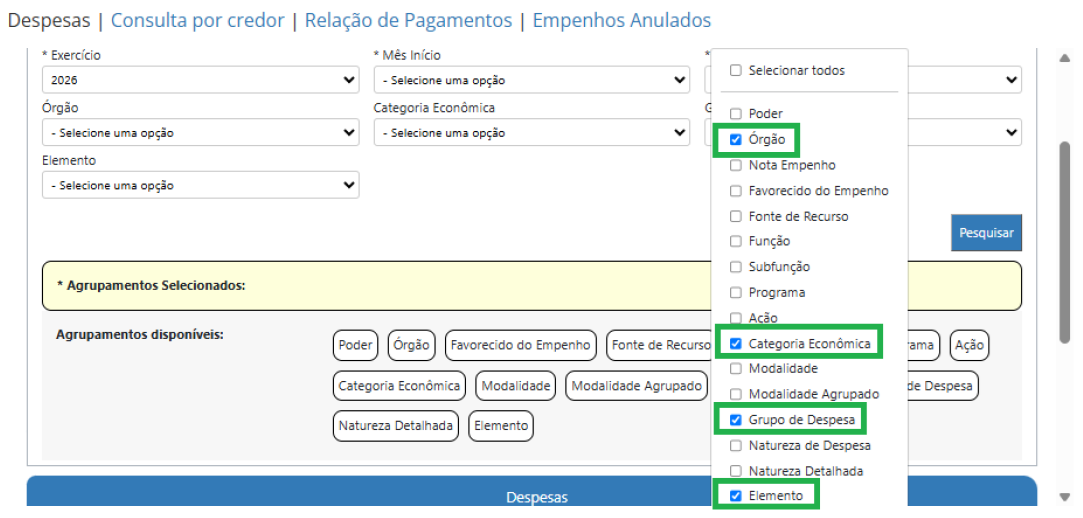Open the Órgão select dropdown
Image resolution: width=1083 pixels, height=518 pixels.
(x=200, y=133)
